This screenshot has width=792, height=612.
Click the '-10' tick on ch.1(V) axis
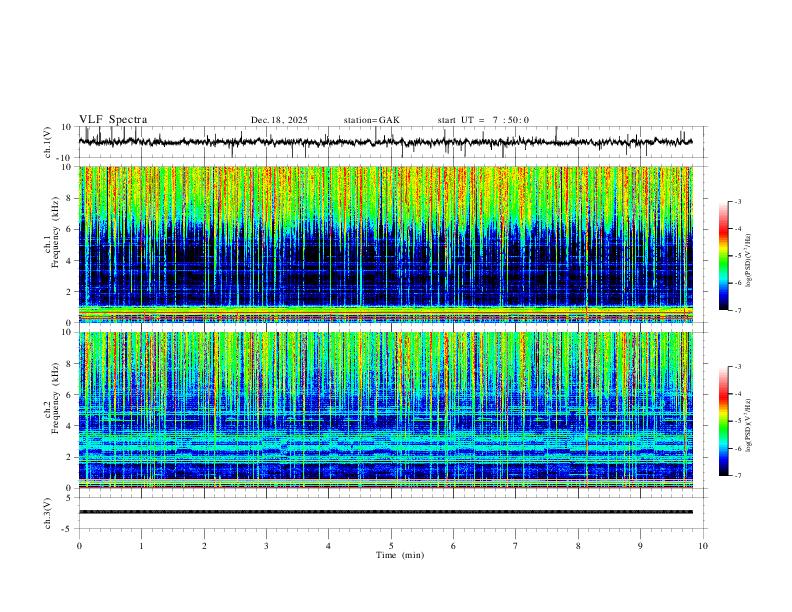[63, 158]
